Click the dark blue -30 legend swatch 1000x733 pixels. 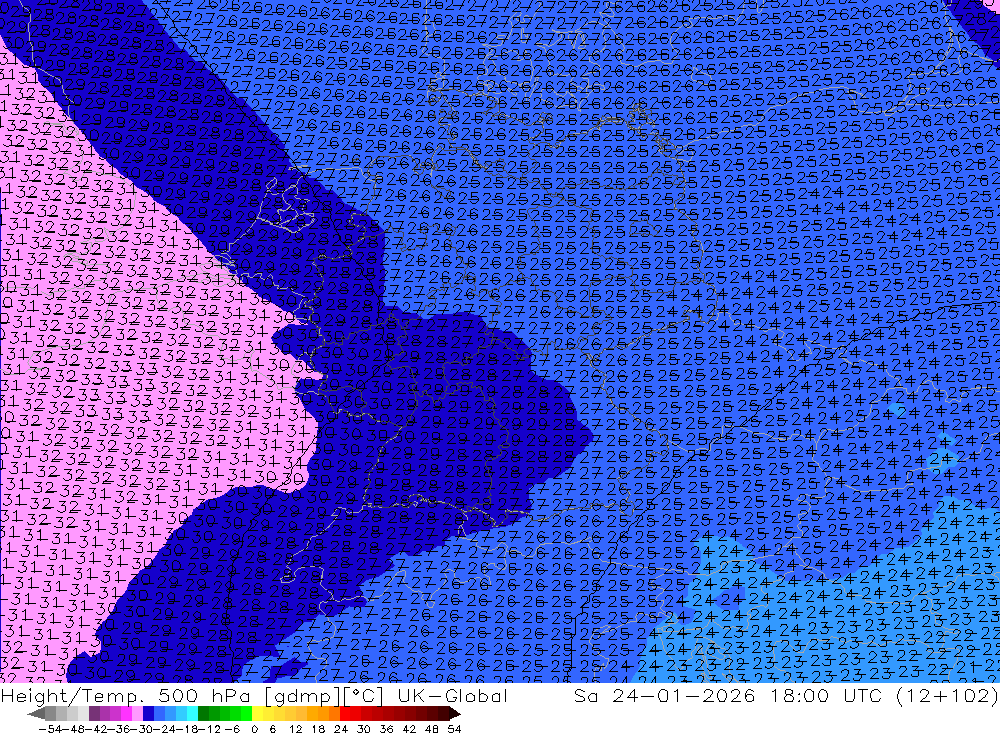(x=148, y=714)
